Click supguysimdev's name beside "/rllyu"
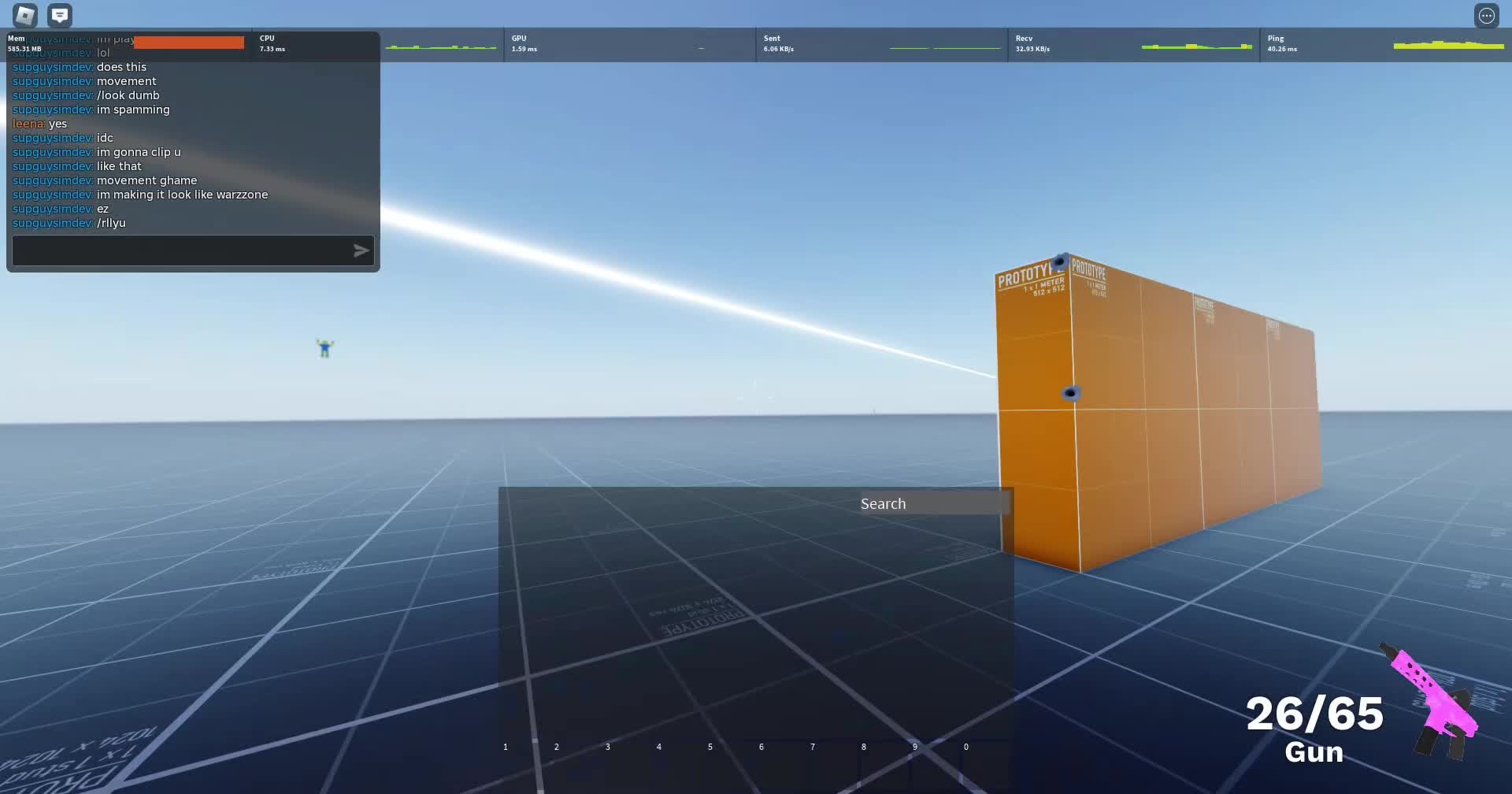1512x794 pixels. coord(53,223)
